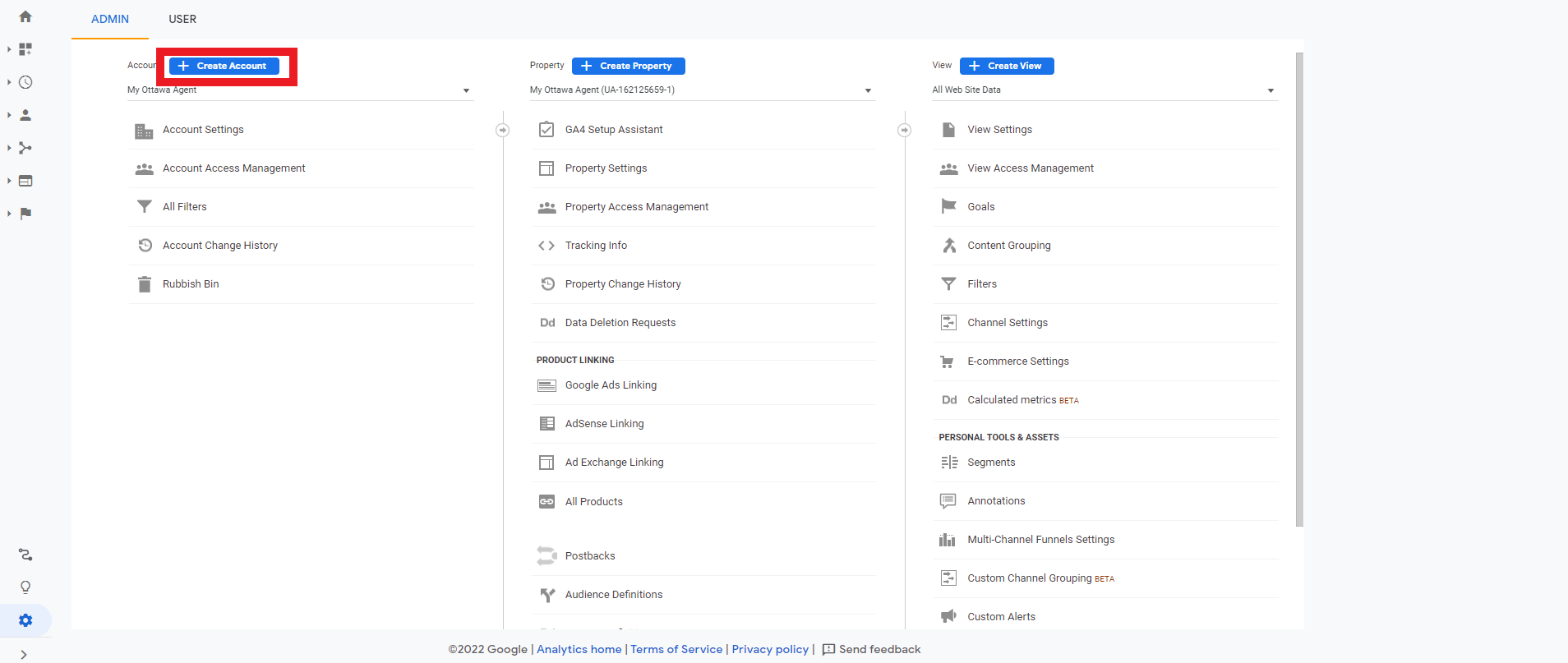Open Google Ads Linking
The image size is (1568, 663).
pos(611,385)
